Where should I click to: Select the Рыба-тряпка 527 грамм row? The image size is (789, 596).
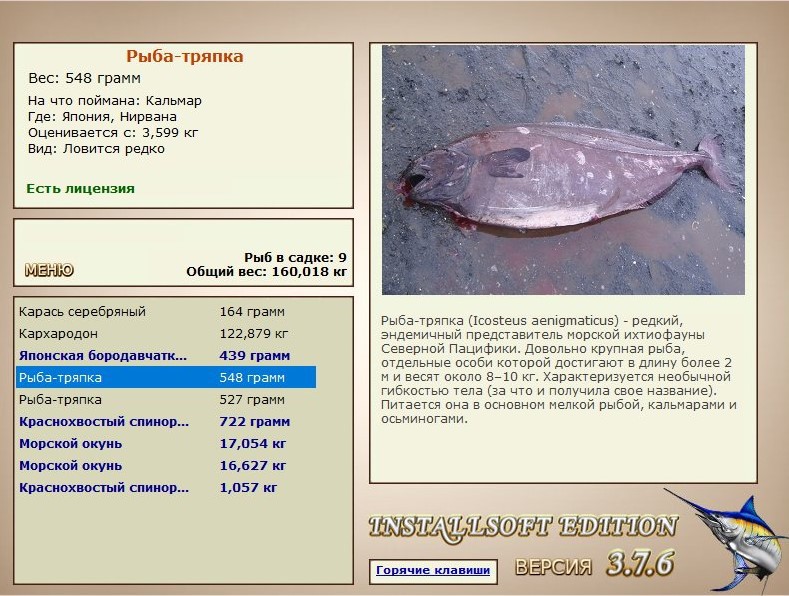pos(166,400)
